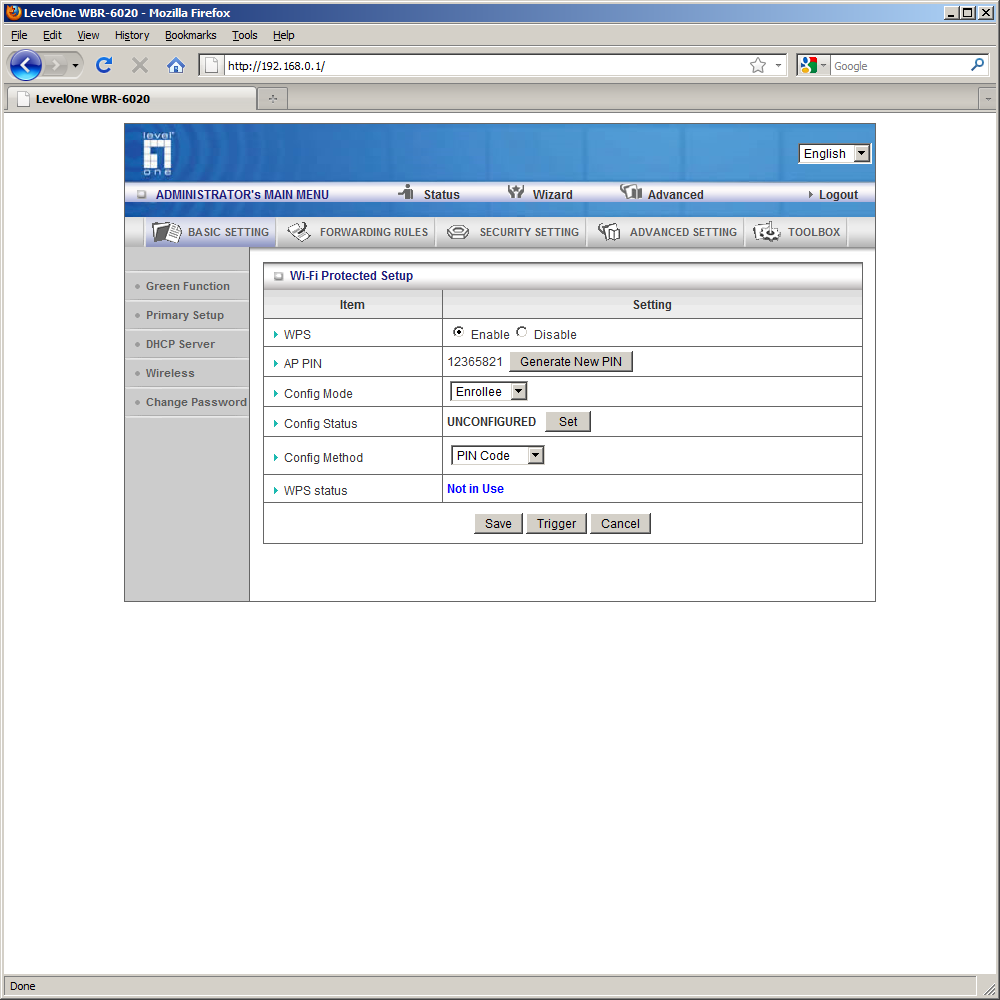
Task: Reload the page with the refresh icon
Action: click(x=104, y=65)
